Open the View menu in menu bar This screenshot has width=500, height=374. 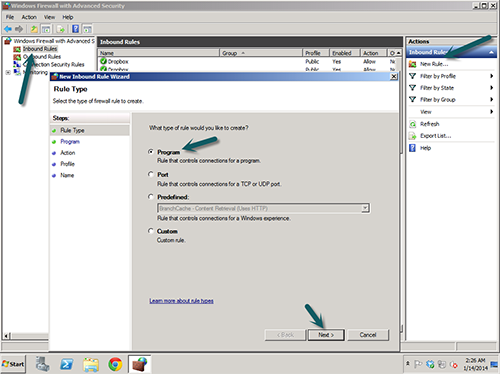click(x=49, y=17)
